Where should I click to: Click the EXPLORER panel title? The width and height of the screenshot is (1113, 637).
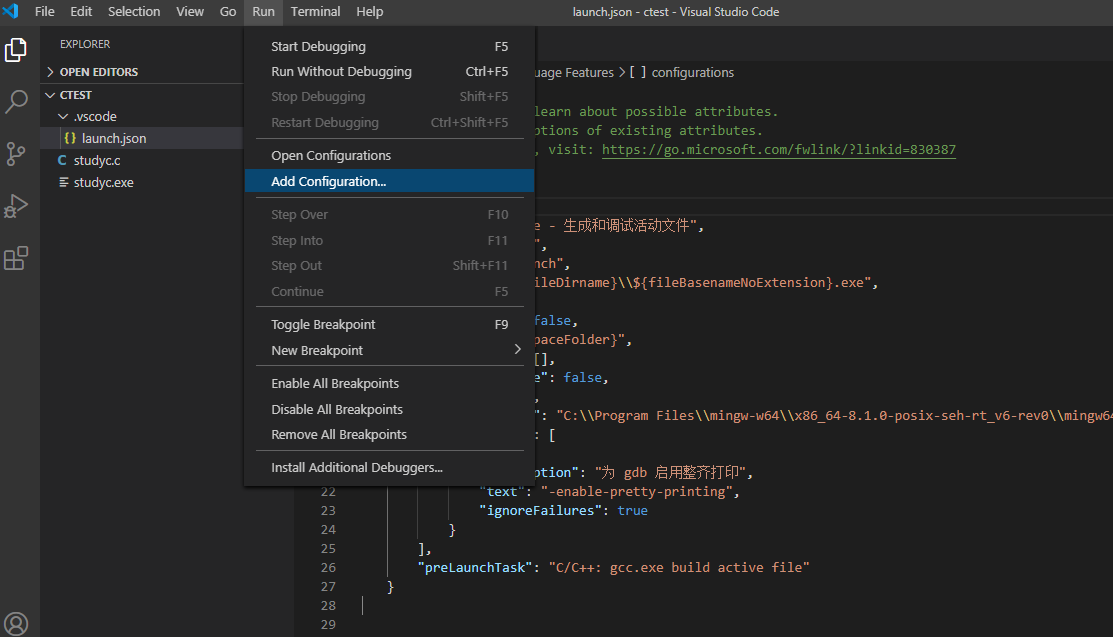tap(84, 44)
